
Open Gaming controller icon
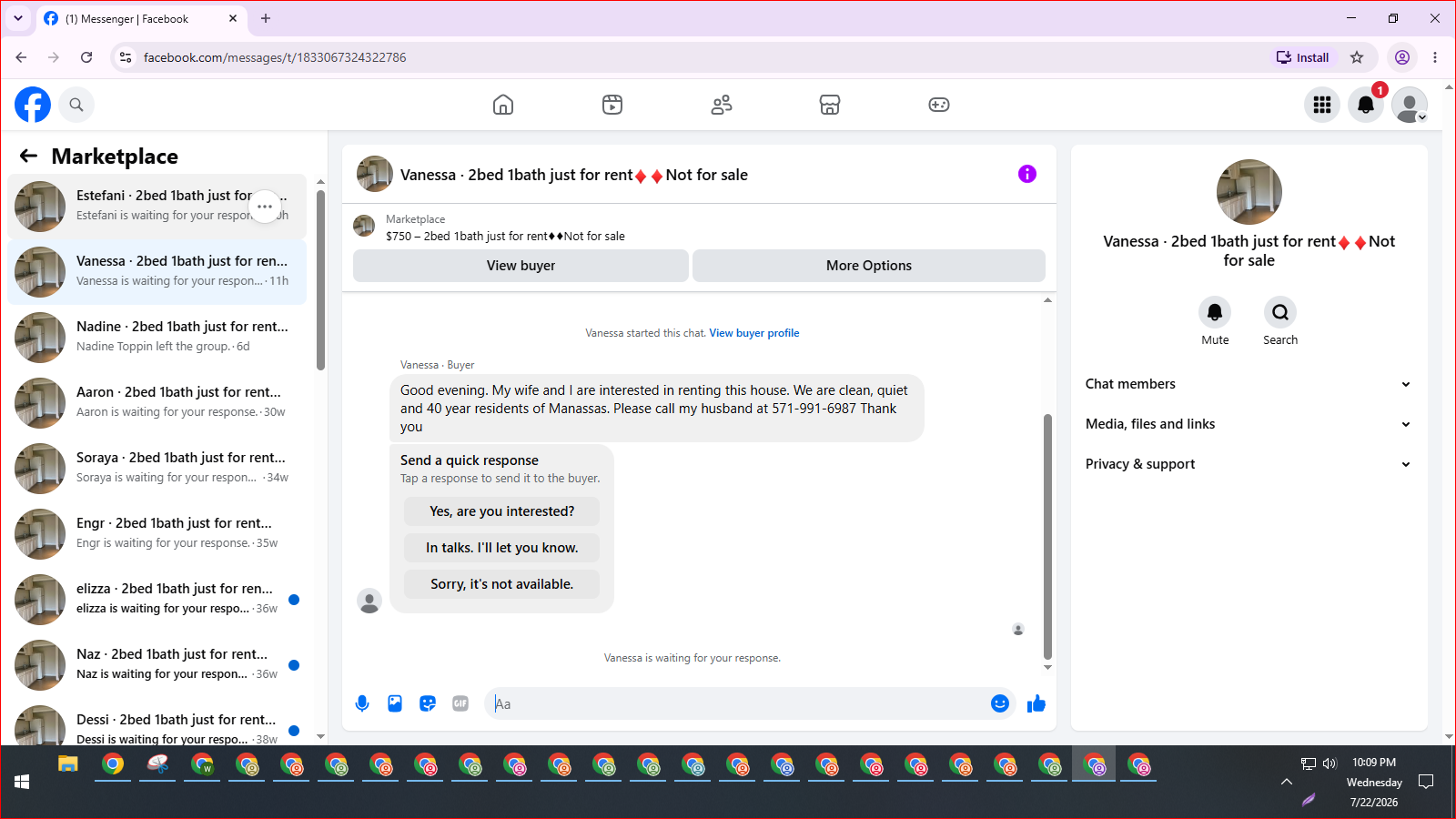[939, 105]
